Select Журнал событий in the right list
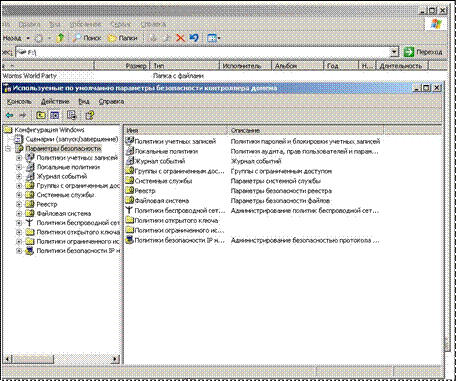The width and height of the screenshot is (456, 381). click(x=159, y=161)
